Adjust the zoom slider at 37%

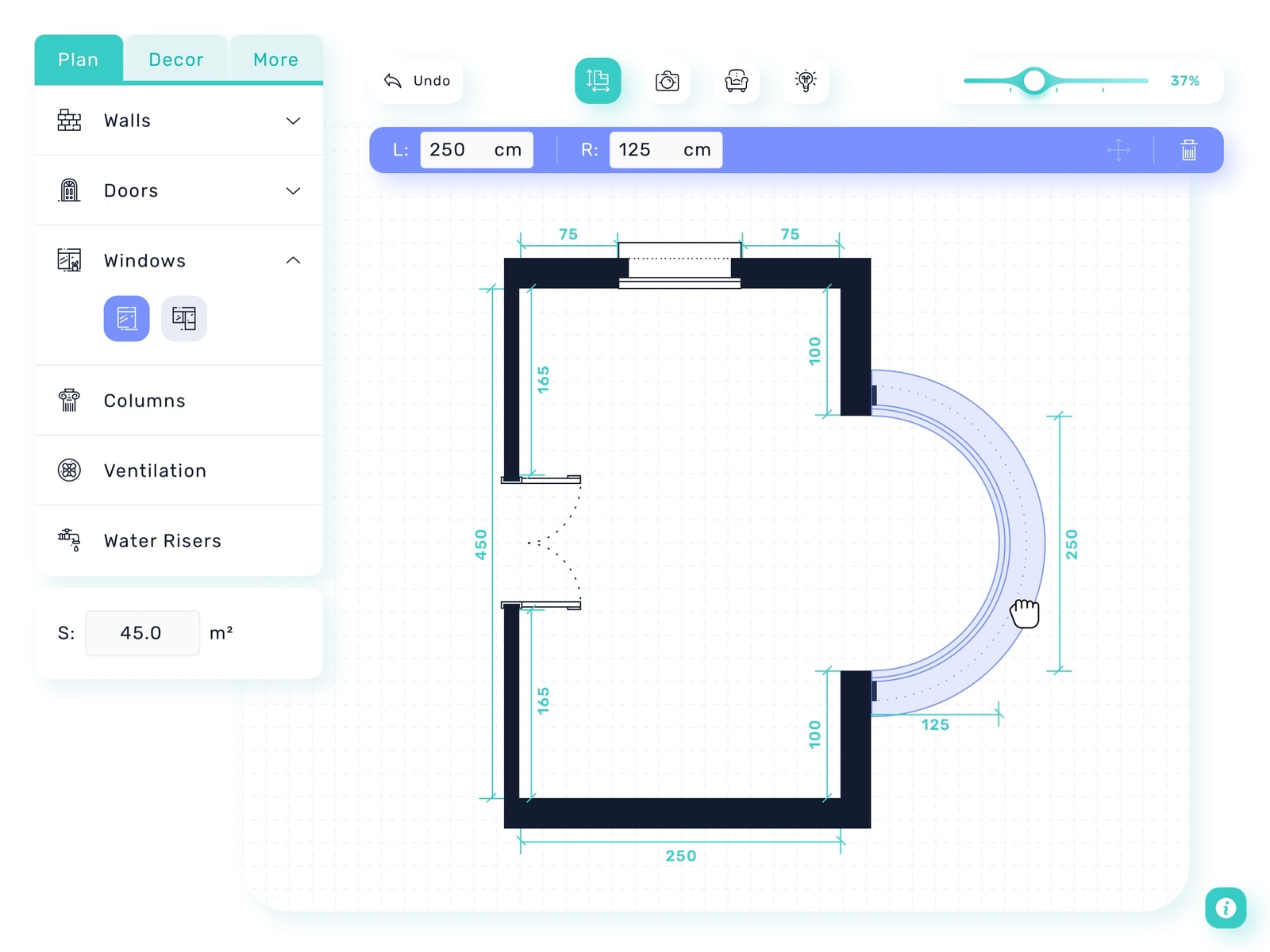(1034, 80)
